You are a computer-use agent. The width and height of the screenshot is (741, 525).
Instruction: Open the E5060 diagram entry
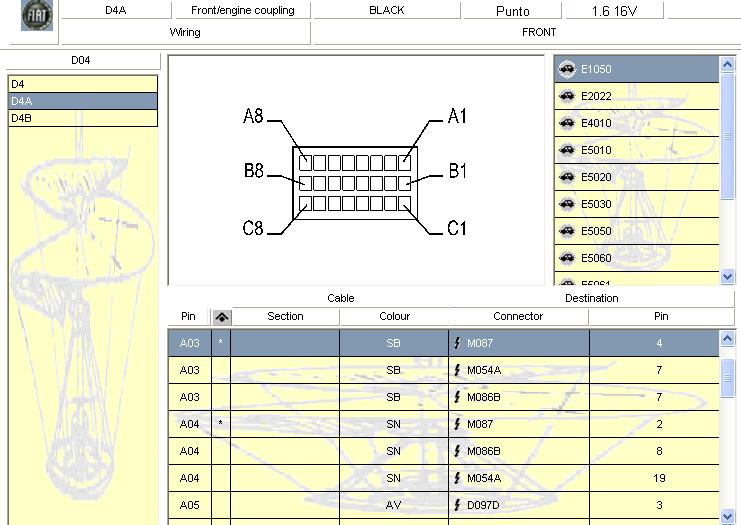(637, 258)
